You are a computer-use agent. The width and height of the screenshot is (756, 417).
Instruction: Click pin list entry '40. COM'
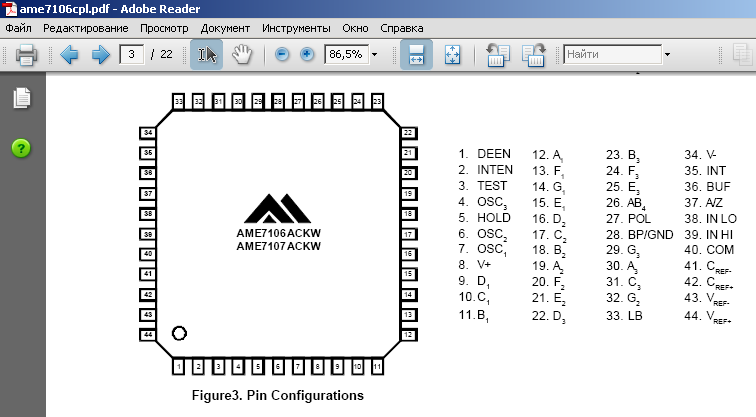pos(709,250)
